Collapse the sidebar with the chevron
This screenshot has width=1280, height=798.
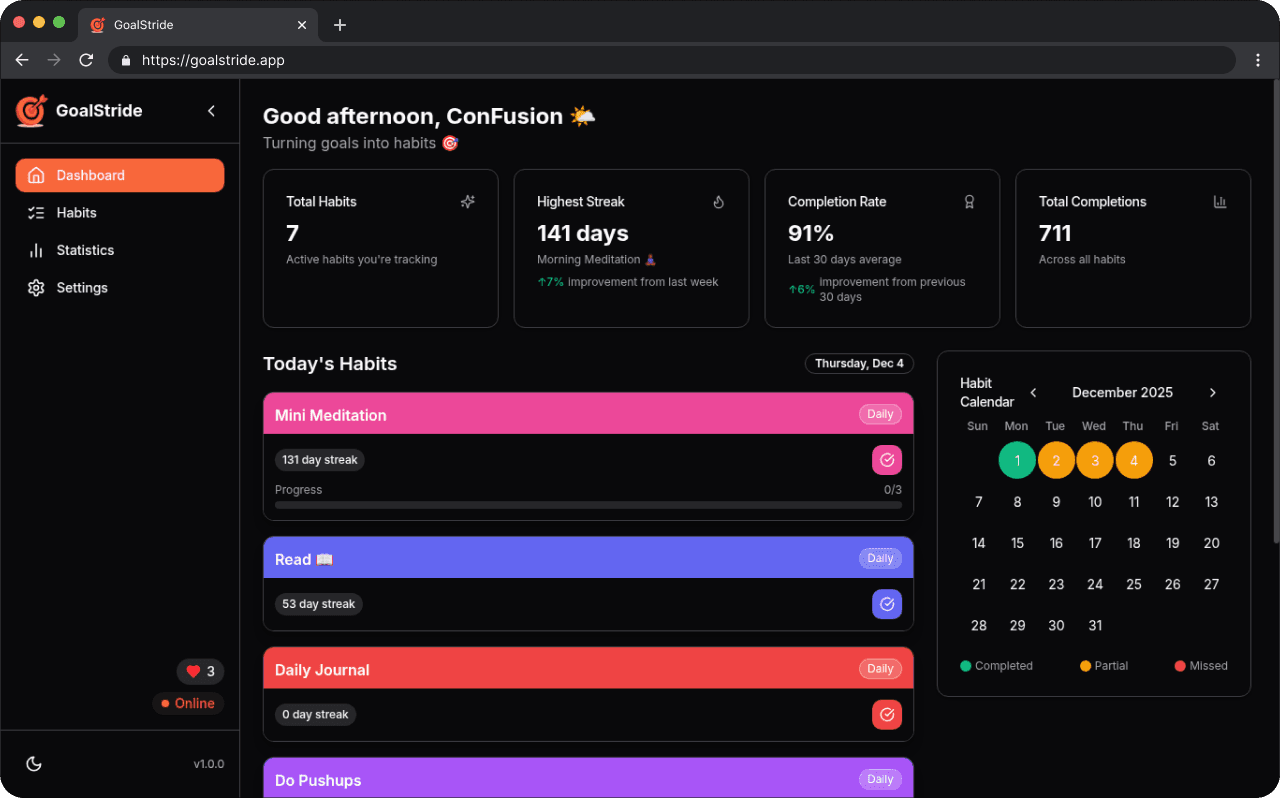coord(211,111)
